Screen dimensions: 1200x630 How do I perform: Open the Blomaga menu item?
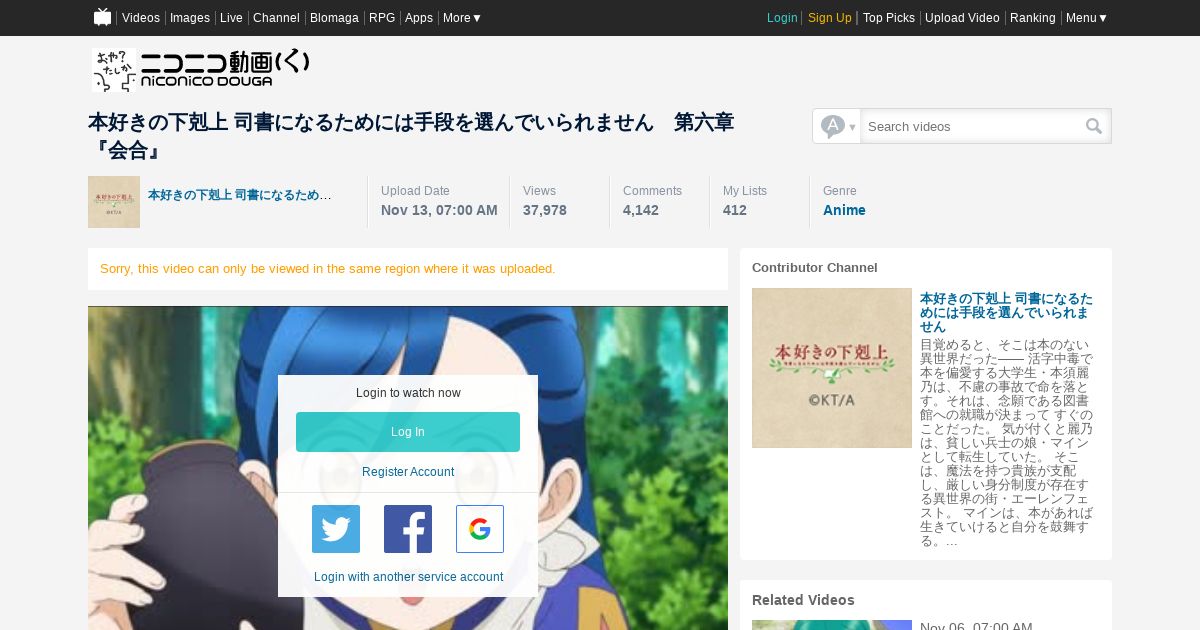click(334, 18)
